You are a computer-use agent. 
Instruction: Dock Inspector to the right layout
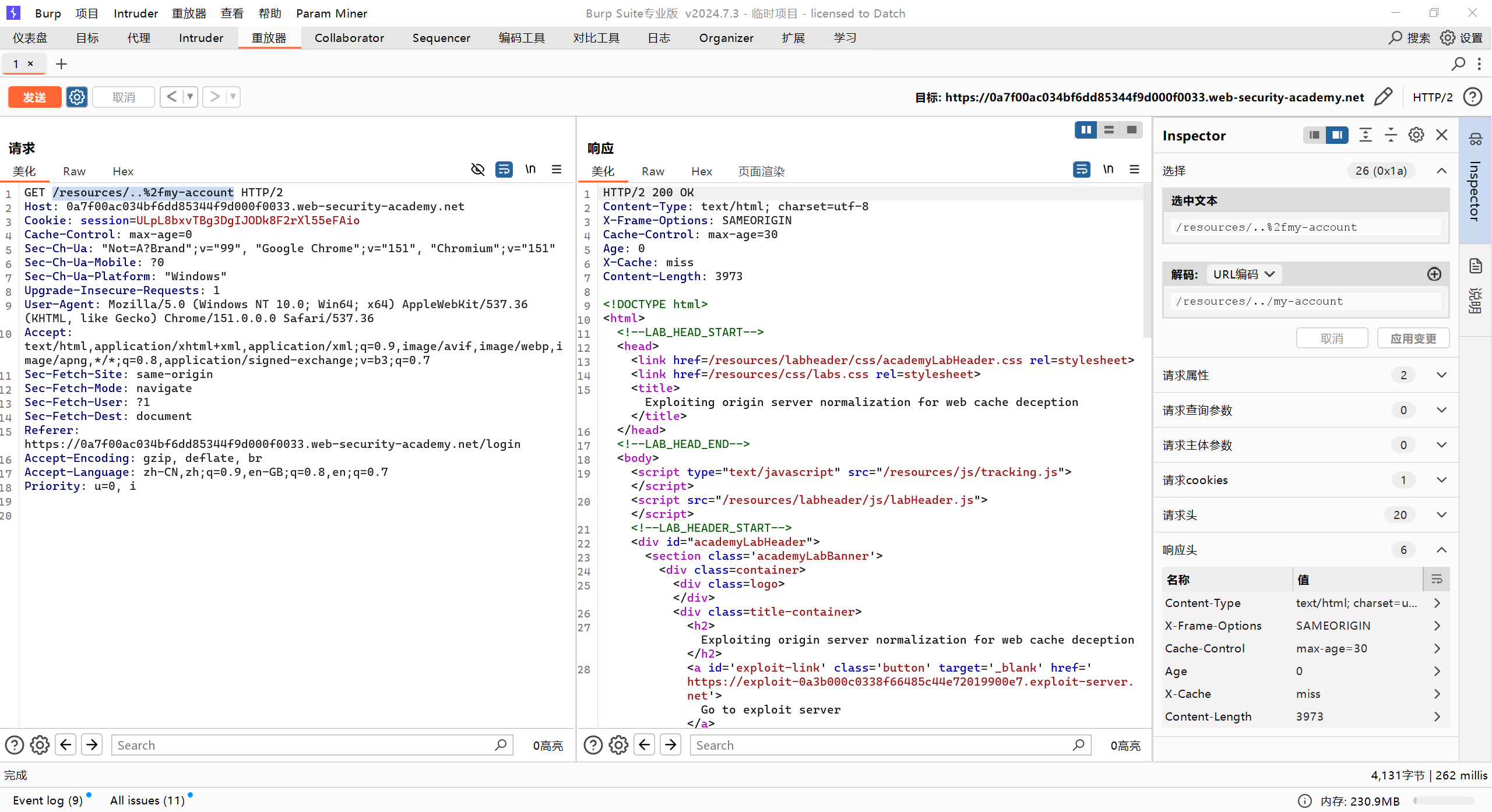(1337, 135)
